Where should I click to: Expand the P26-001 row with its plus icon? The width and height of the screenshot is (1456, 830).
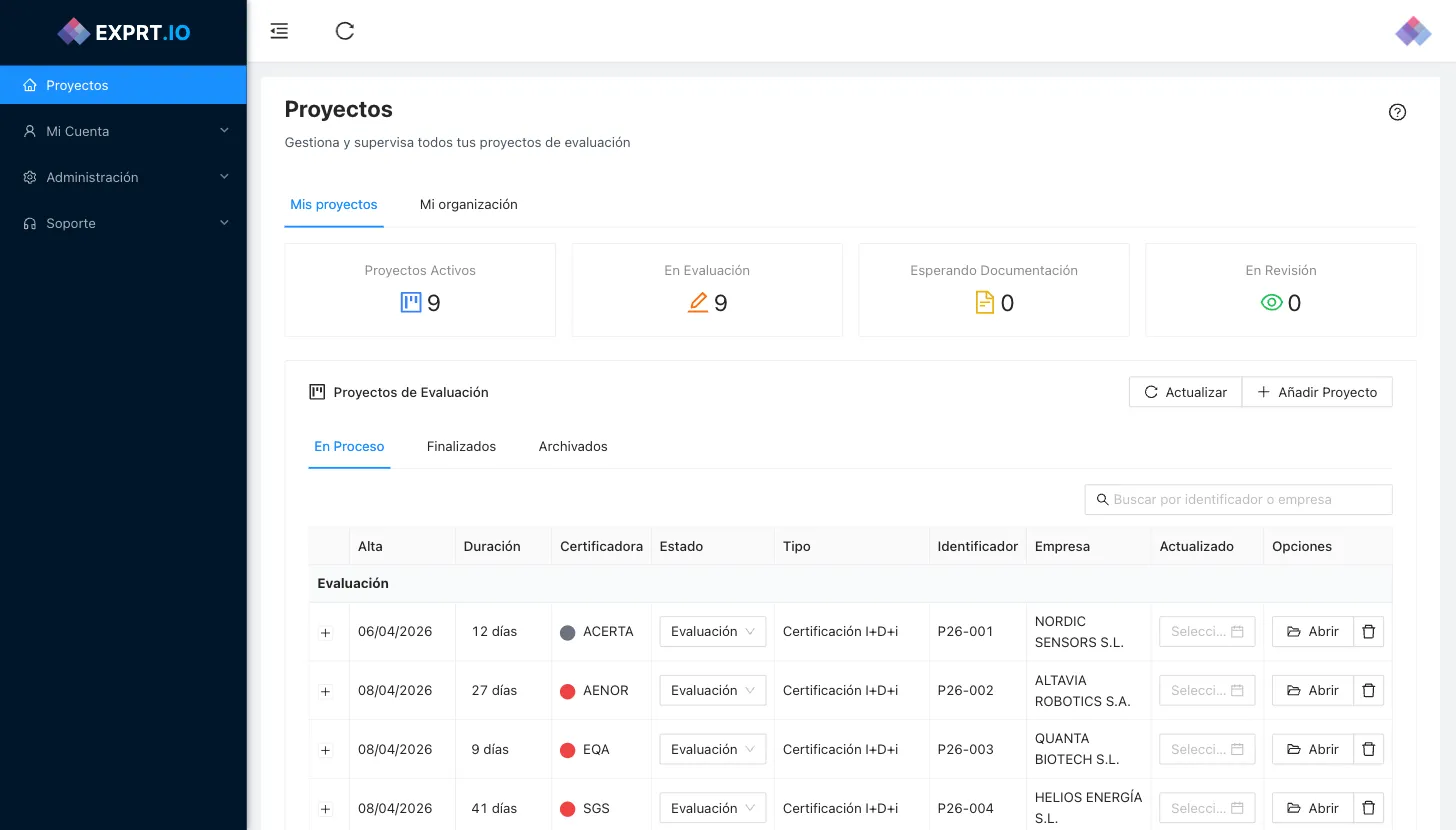(325, 633)
